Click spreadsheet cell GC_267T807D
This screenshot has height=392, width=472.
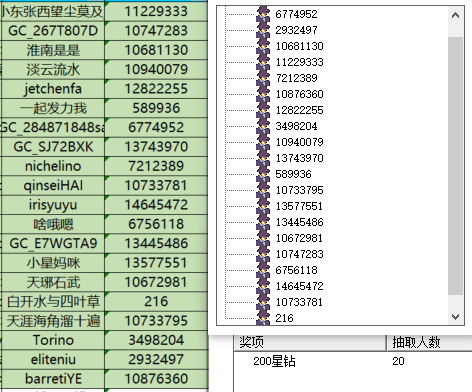click(x=53, y=31)
